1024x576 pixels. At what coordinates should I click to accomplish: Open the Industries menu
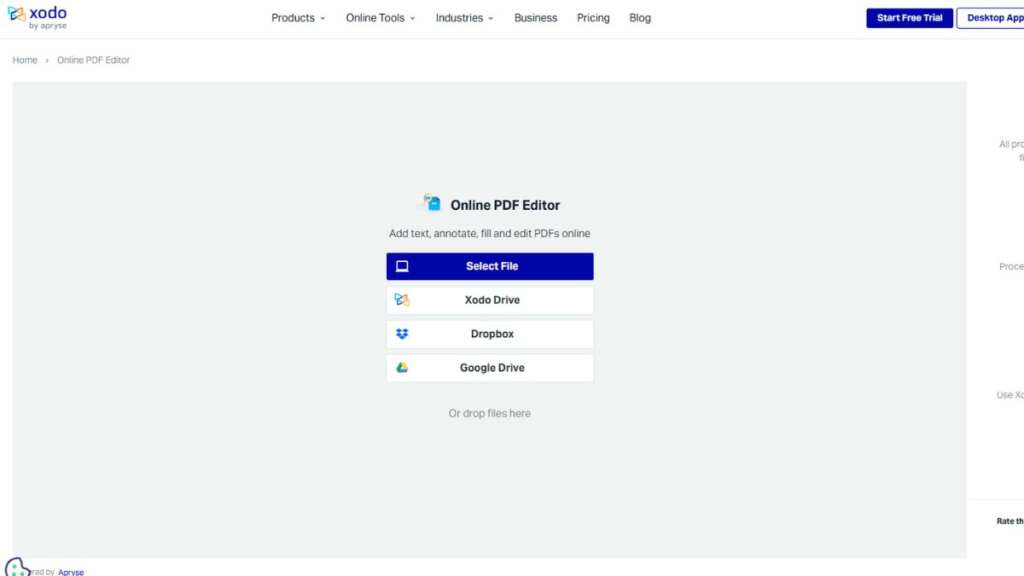tap(464, 18)
